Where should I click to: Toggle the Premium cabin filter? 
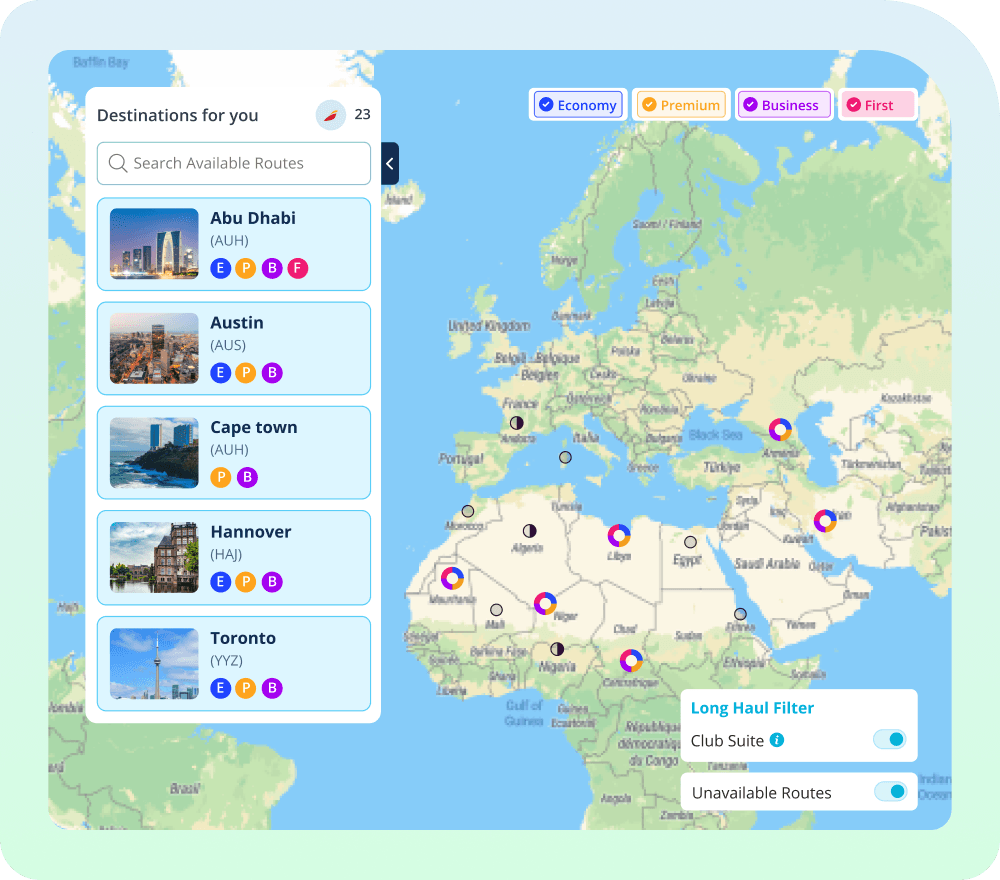681,105
